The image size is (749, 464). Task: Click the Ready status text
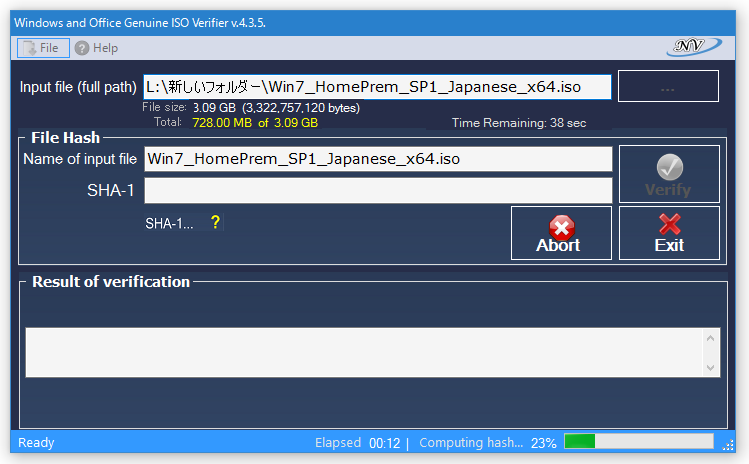click(x=36, y=442)
